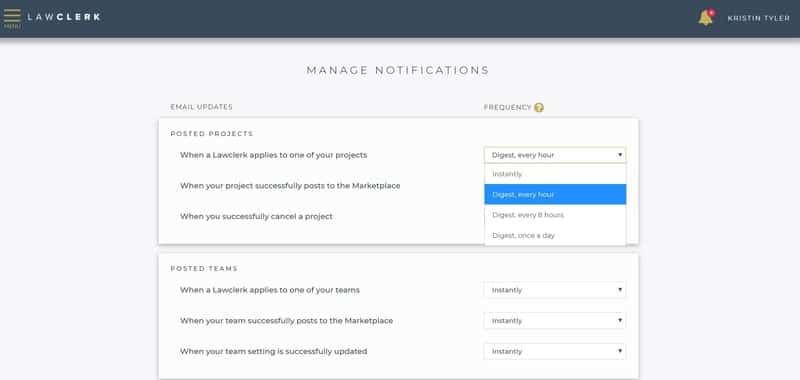Click 'When you successfully cancel a project'
800x380 pixels.
tap(256, 216)
